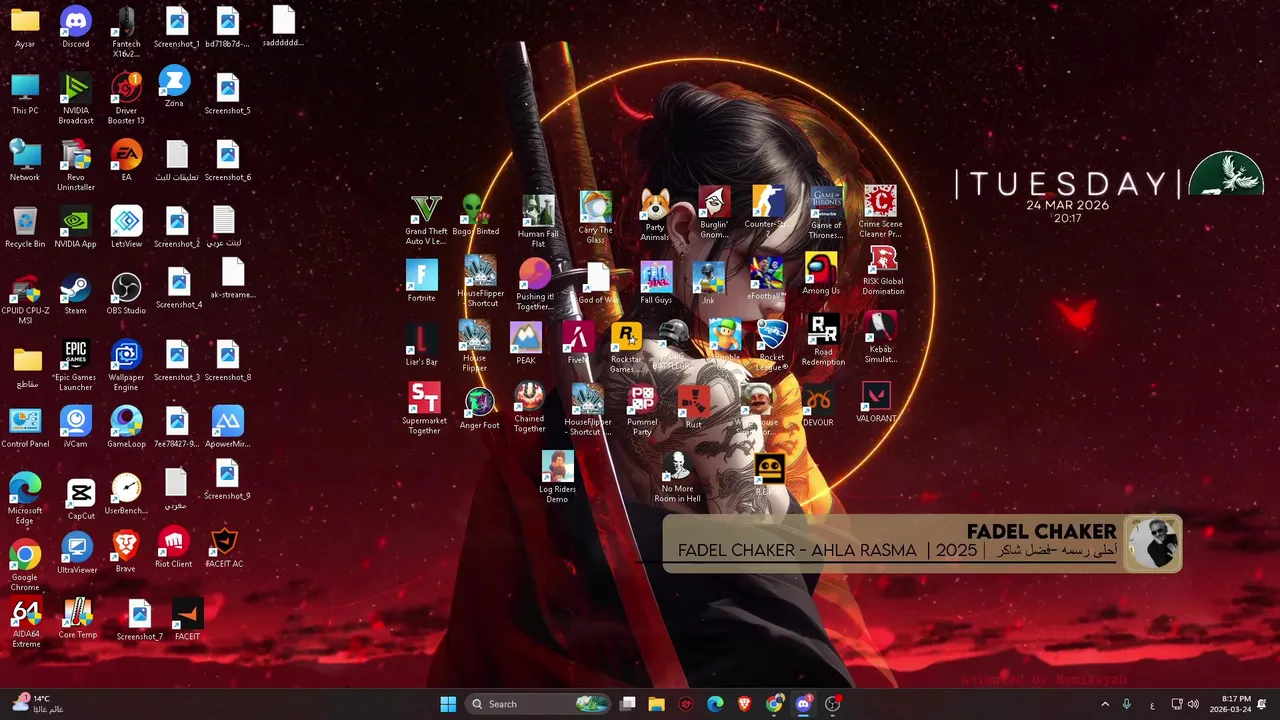Launch the Rust game shortcut
Screen dimensions: 1280x720
(x=693, y=408)
